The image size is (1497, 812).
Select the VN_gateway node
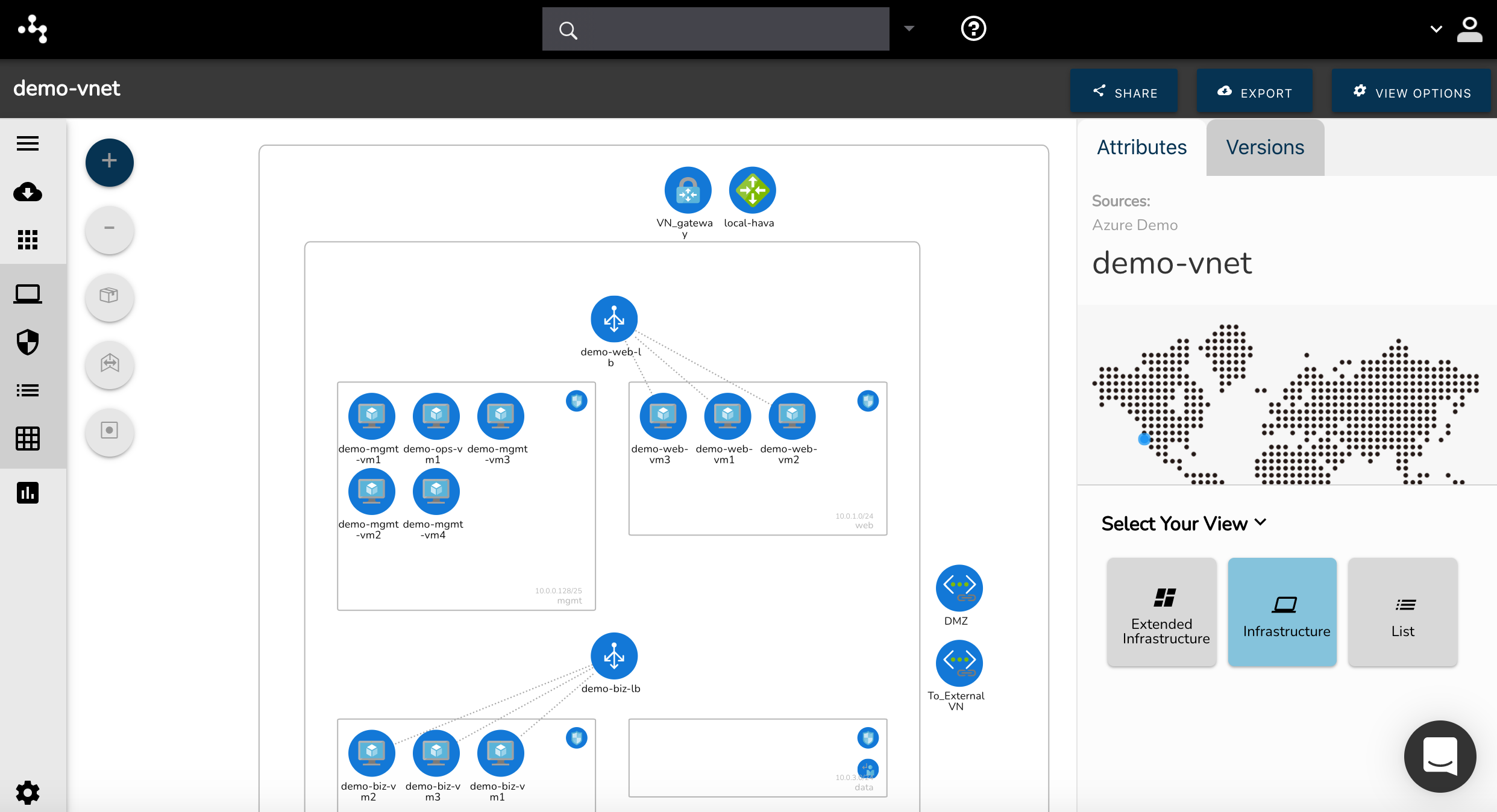(688, 190)
